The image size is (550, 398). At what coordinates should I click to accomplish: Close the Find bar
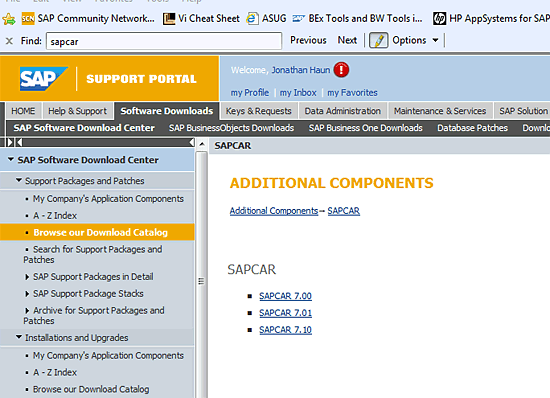tap(9, 41)
